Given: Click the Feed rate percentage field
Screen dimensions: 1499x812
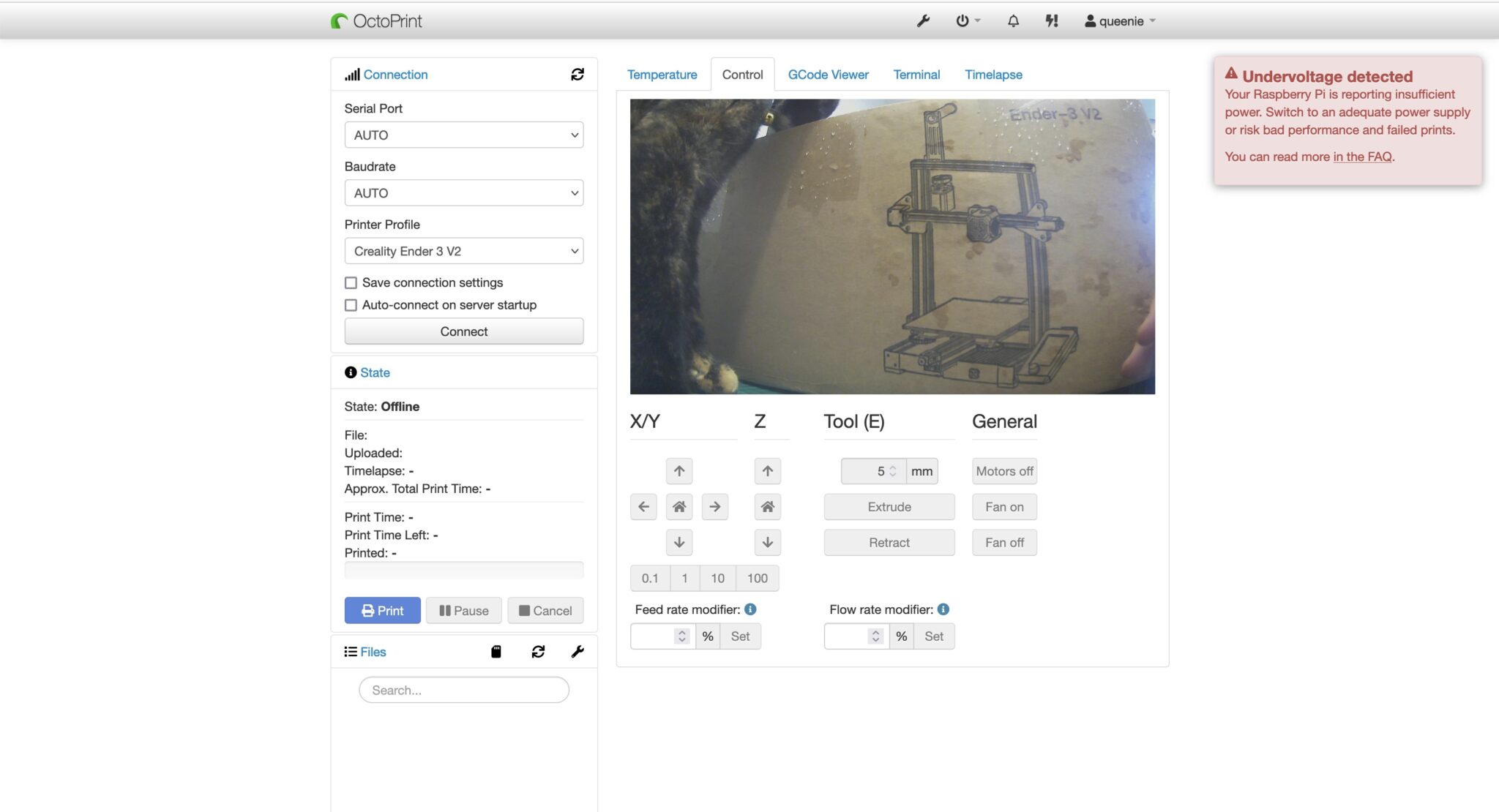Looking at the screenshot, I should click(x=662, y=636).
